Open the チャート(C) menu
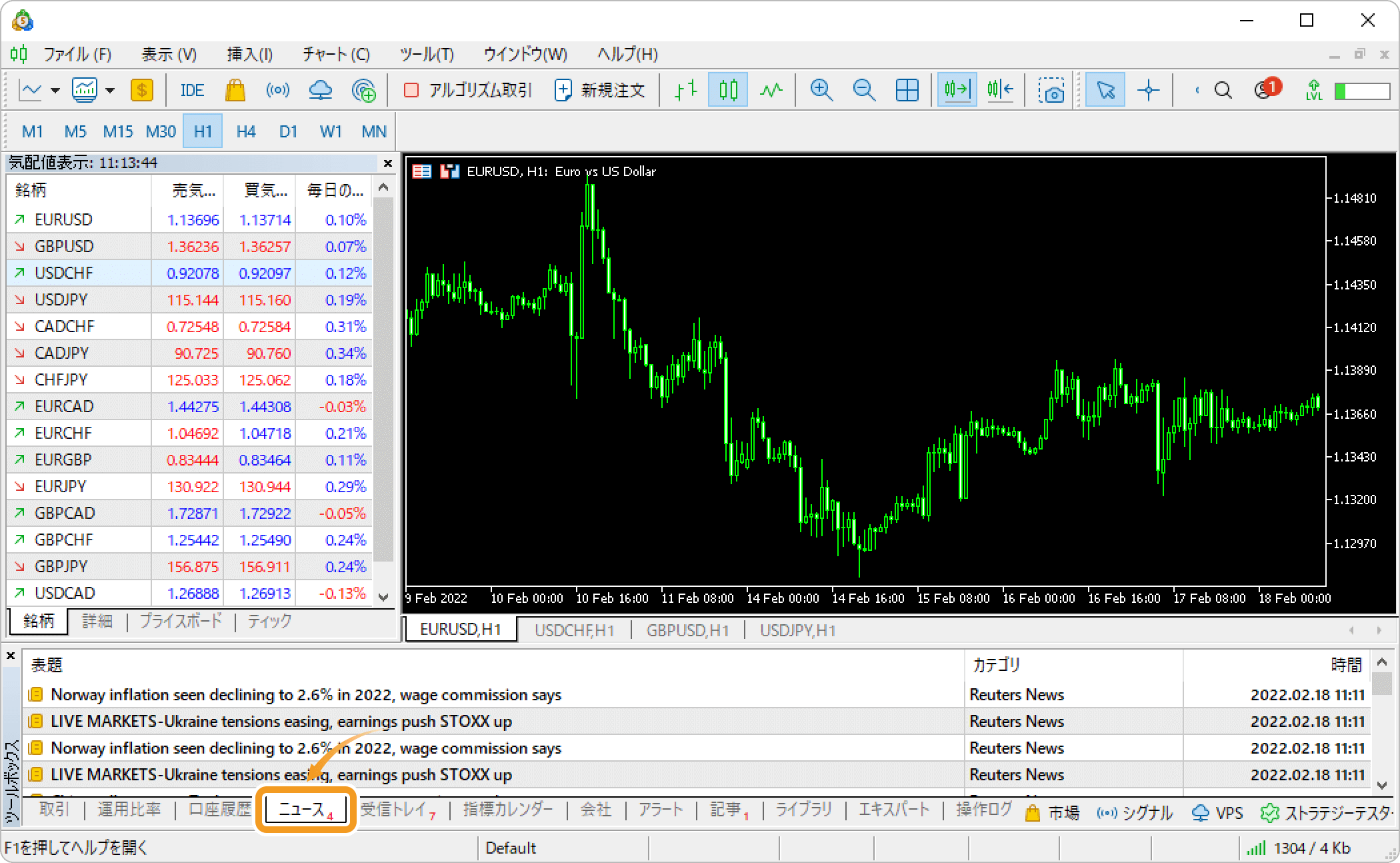The image size is (1400, 863). (x=336, y=54)
